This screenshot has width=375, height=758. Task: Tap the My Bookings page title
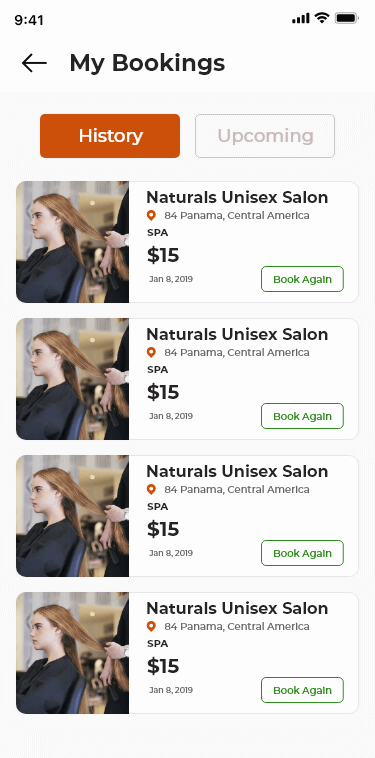point(147,63)
